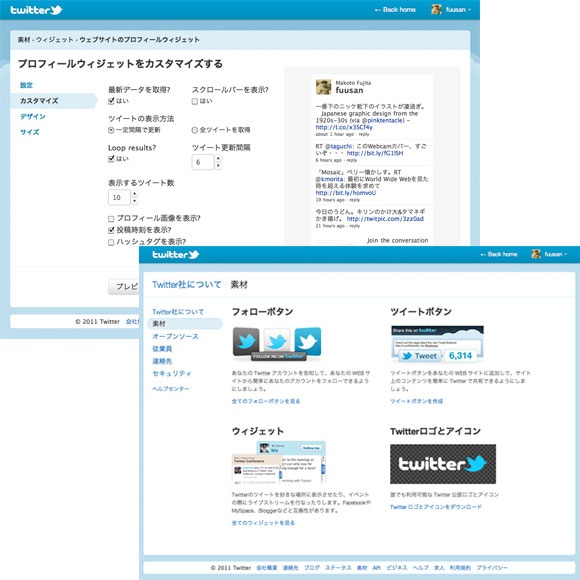
Task: Toggle 投稿時刻を表示 checkbox
Action: (x=111, y=230)
